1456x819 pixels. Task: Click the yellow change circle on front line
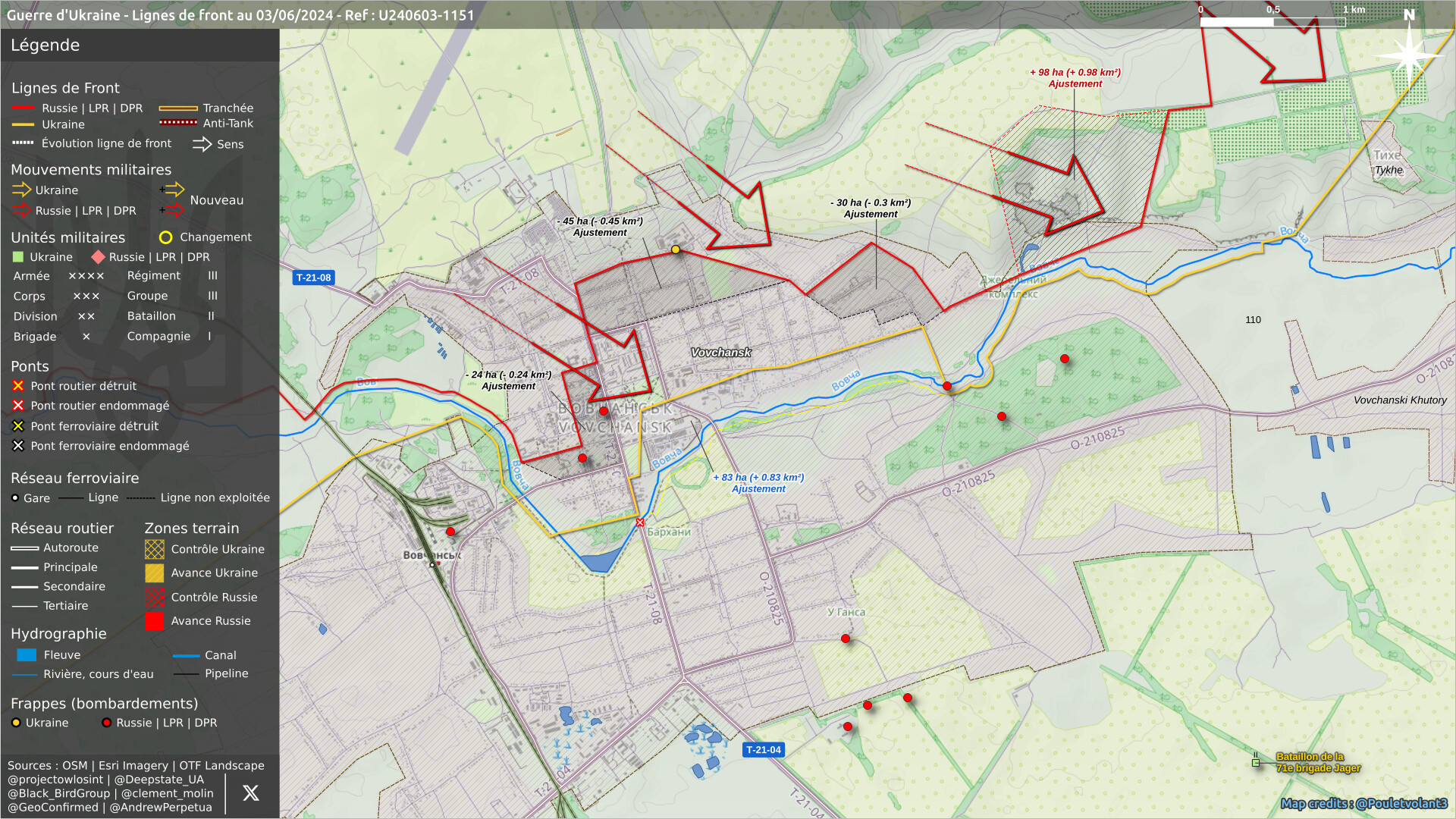point(676,249)
